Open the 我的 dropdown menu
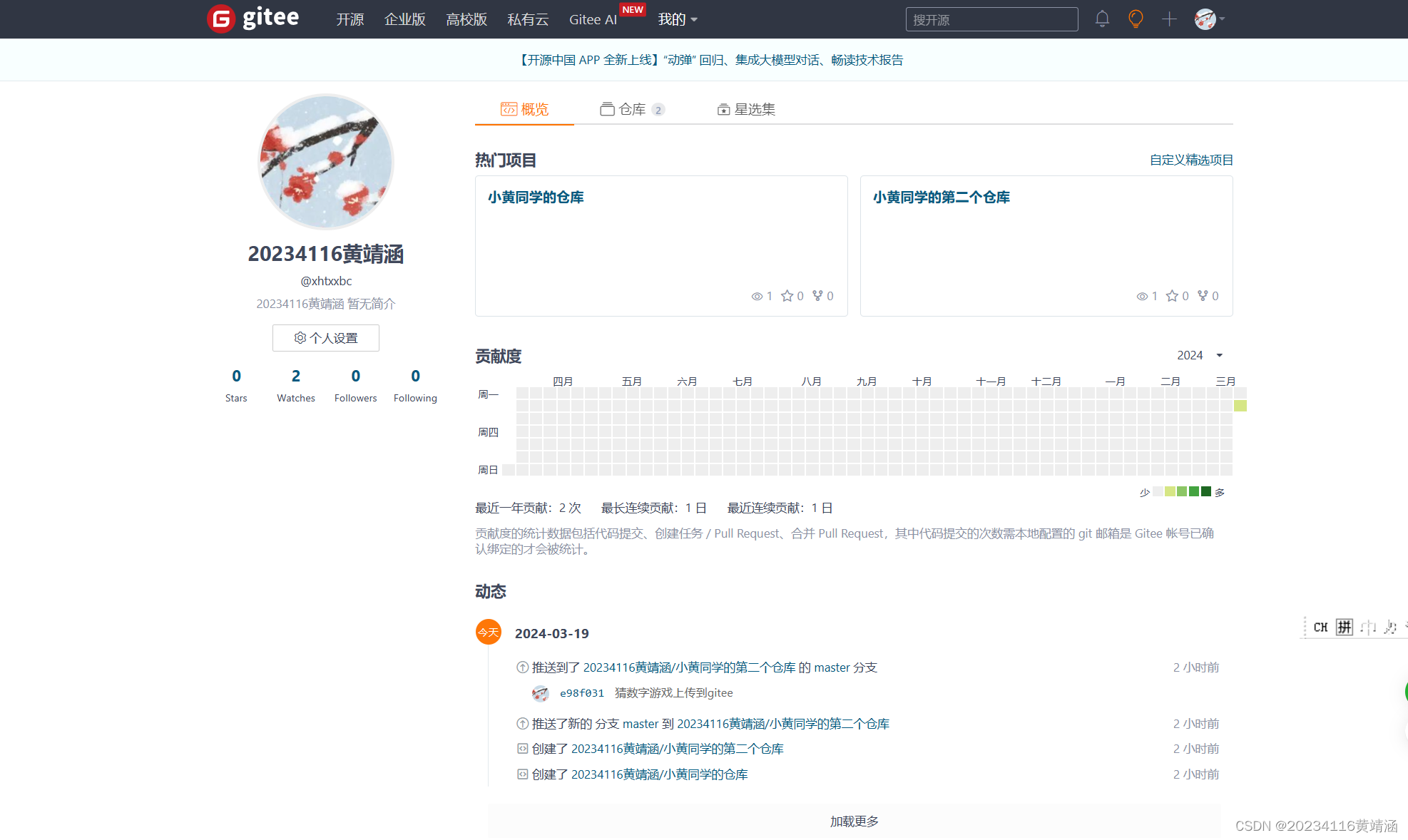The width and height of the screenshot is (1408, 840). 677,19
